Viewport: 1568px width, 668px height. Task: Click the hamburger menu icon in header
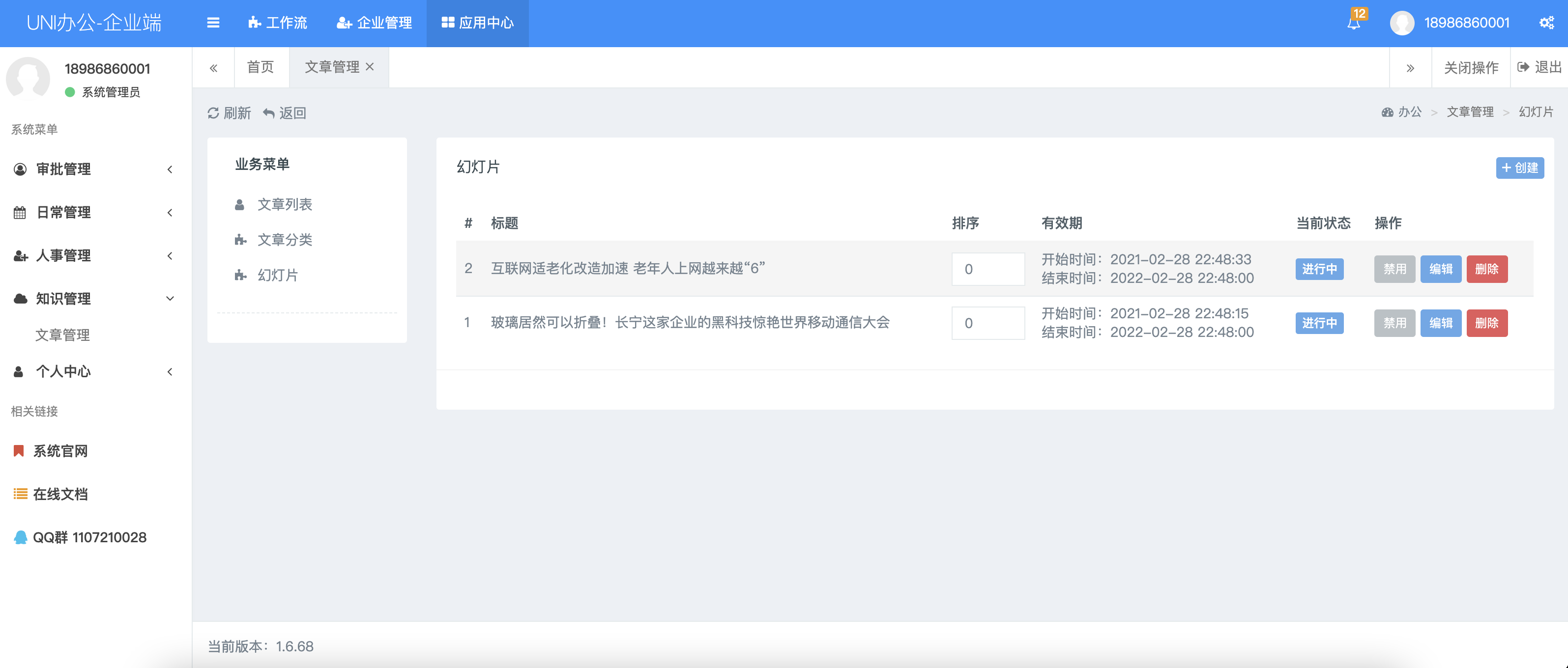pos(213,23)
